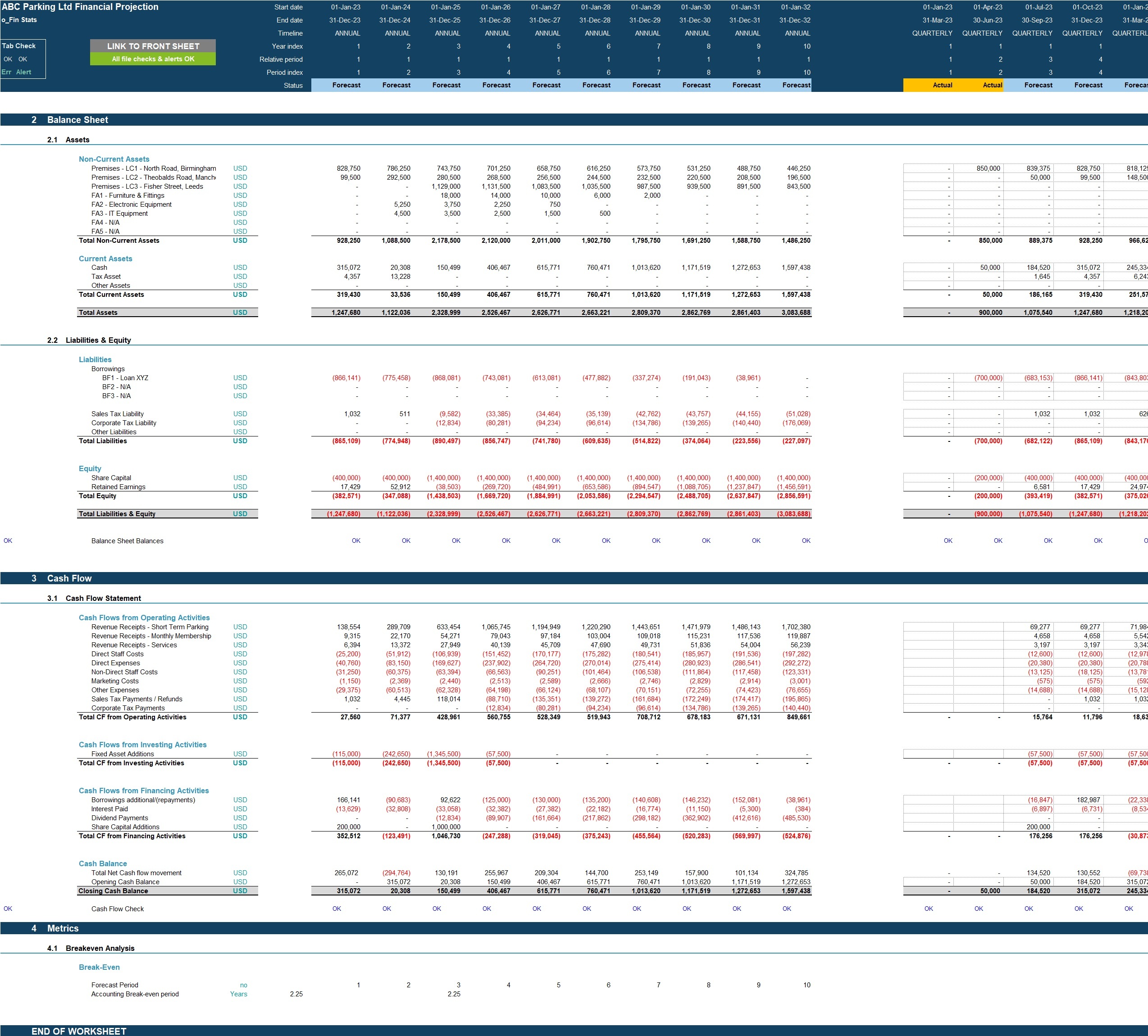Select the Forecast Period 'no' cell

244,986
